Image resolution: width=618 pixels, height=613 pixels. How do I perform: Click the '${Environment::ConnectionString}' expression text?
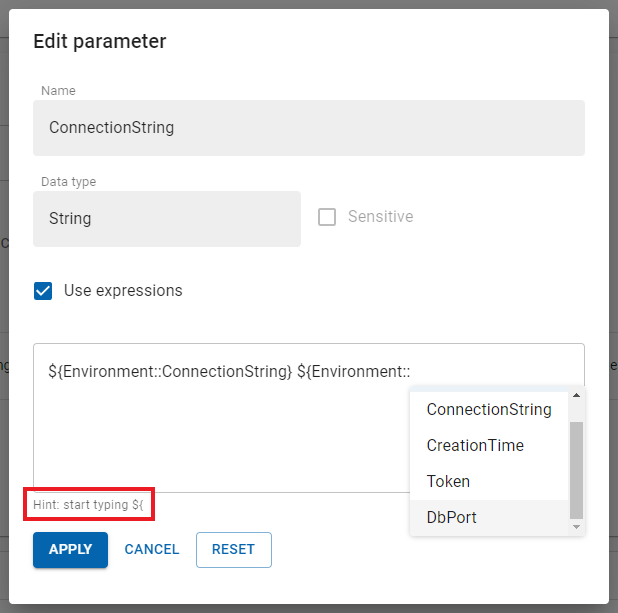pos(170,372)
